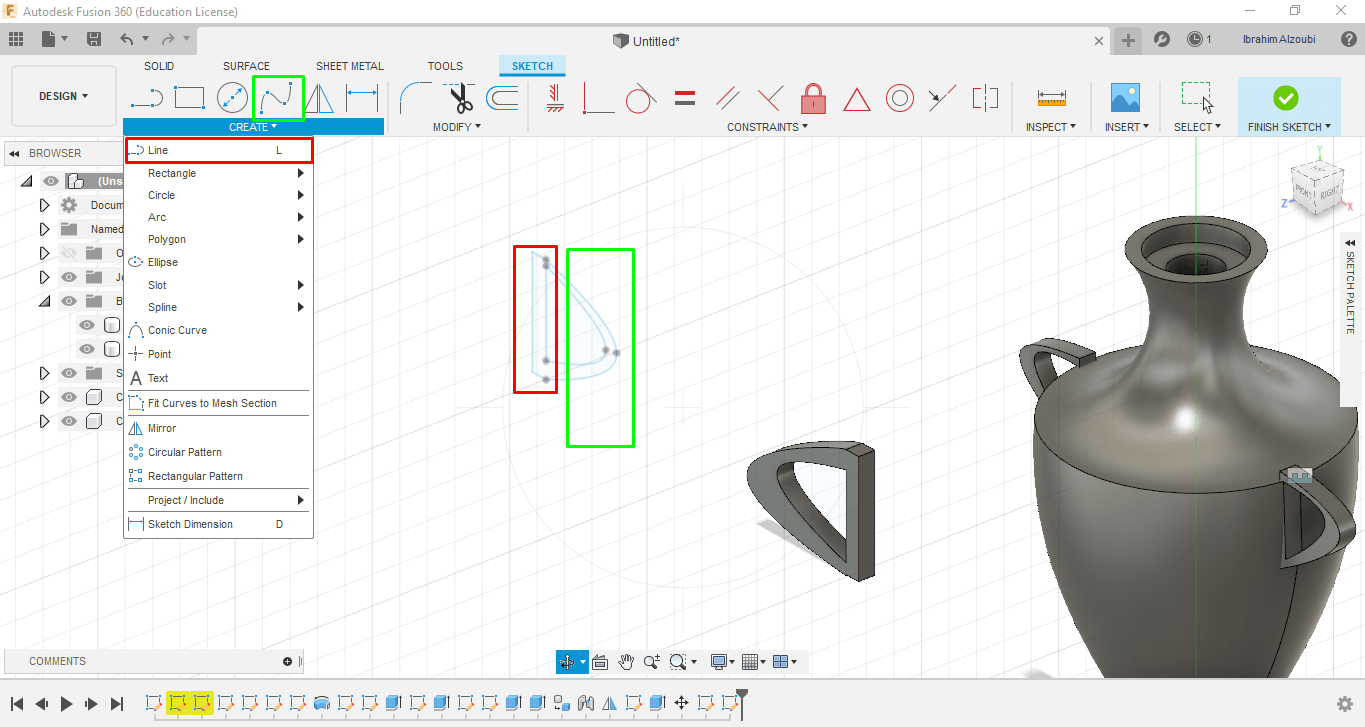
Task: Open the Ibrahim Alzoubi account menu
Action: pyautogui.click(x=1279, y=39)
